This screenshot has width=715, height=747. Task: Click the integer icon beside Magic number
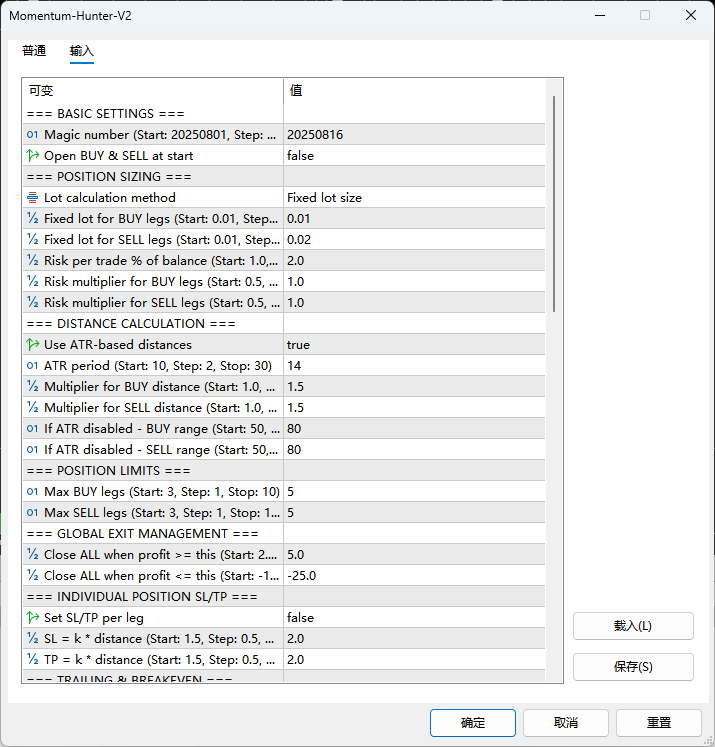coord(33,135)
